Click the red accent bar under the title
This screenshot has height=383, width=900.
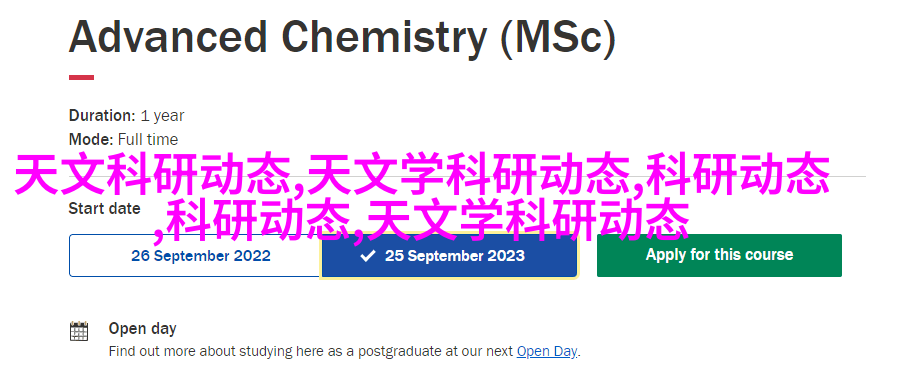[x=82, y=77]
